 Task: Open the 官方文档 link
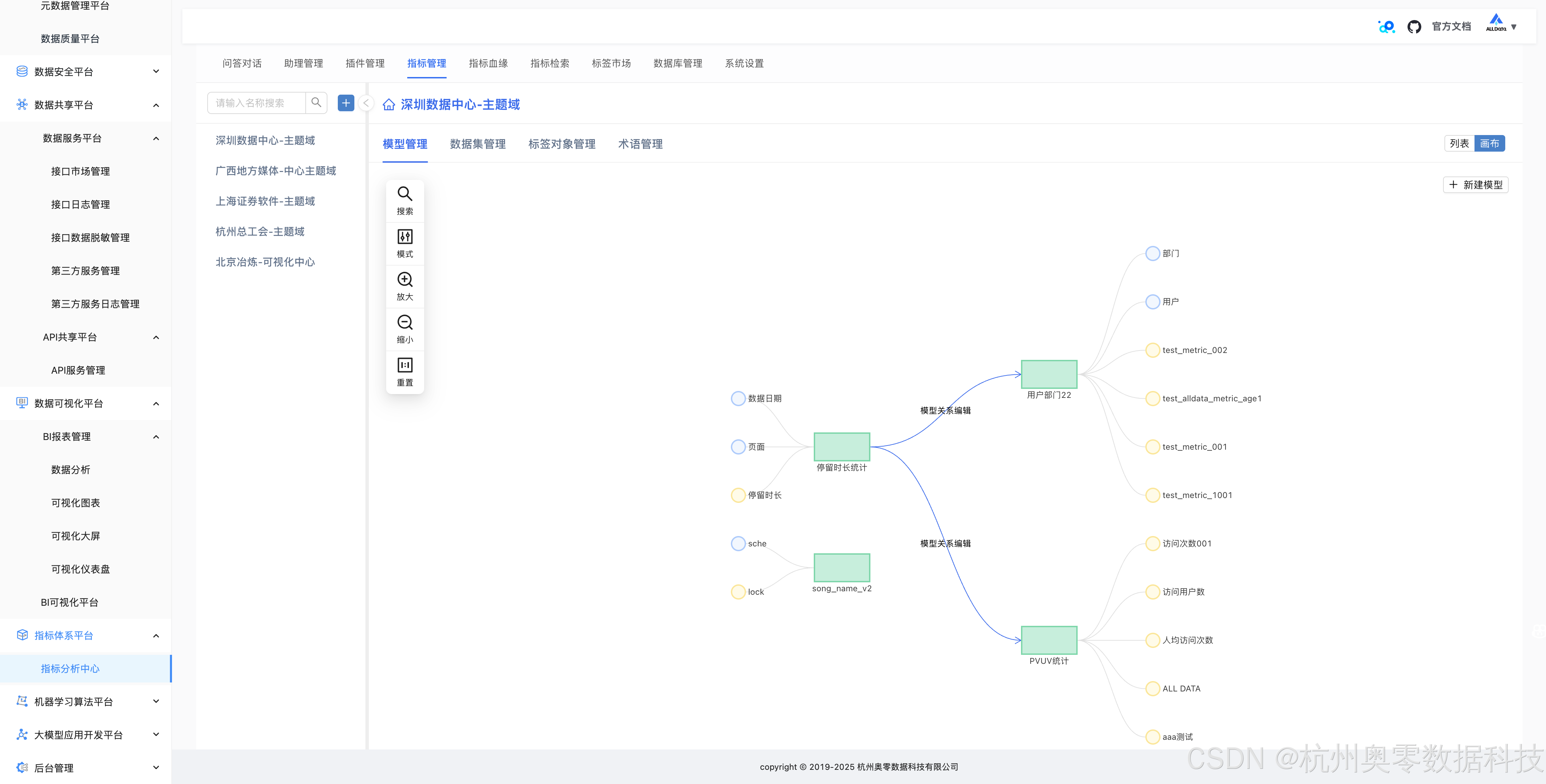[x=1451, y=26]
